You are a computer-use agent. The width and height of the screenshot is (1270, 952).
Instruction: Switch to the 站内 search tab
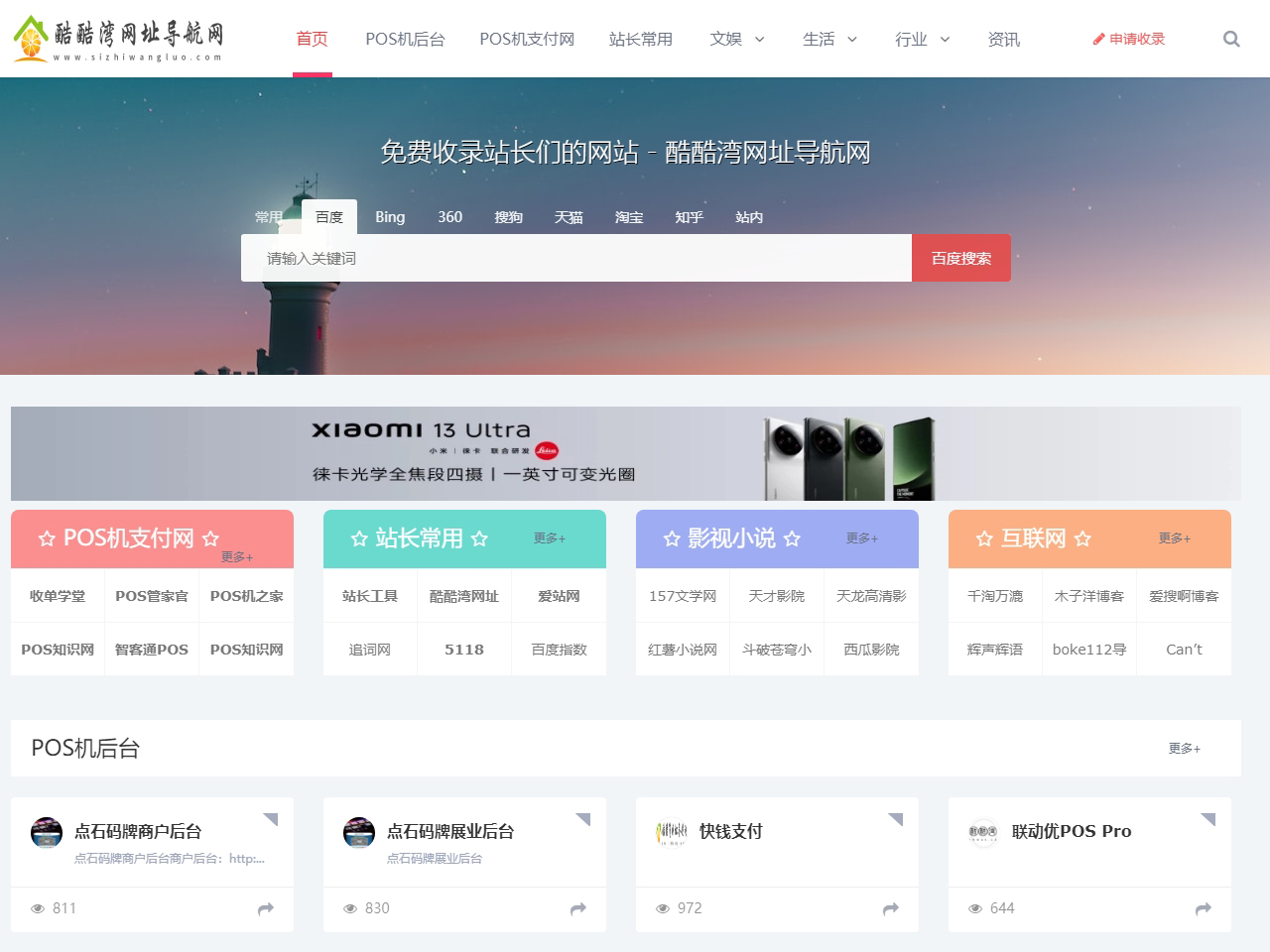point(749,217)
